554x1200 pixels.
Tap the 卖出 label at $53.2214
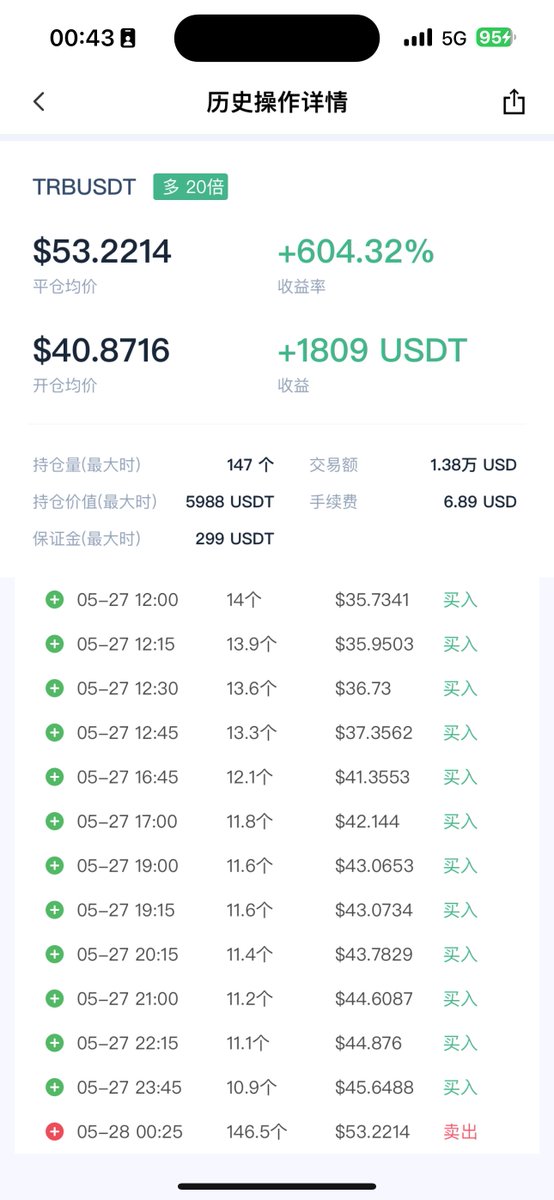point(460,1132)
